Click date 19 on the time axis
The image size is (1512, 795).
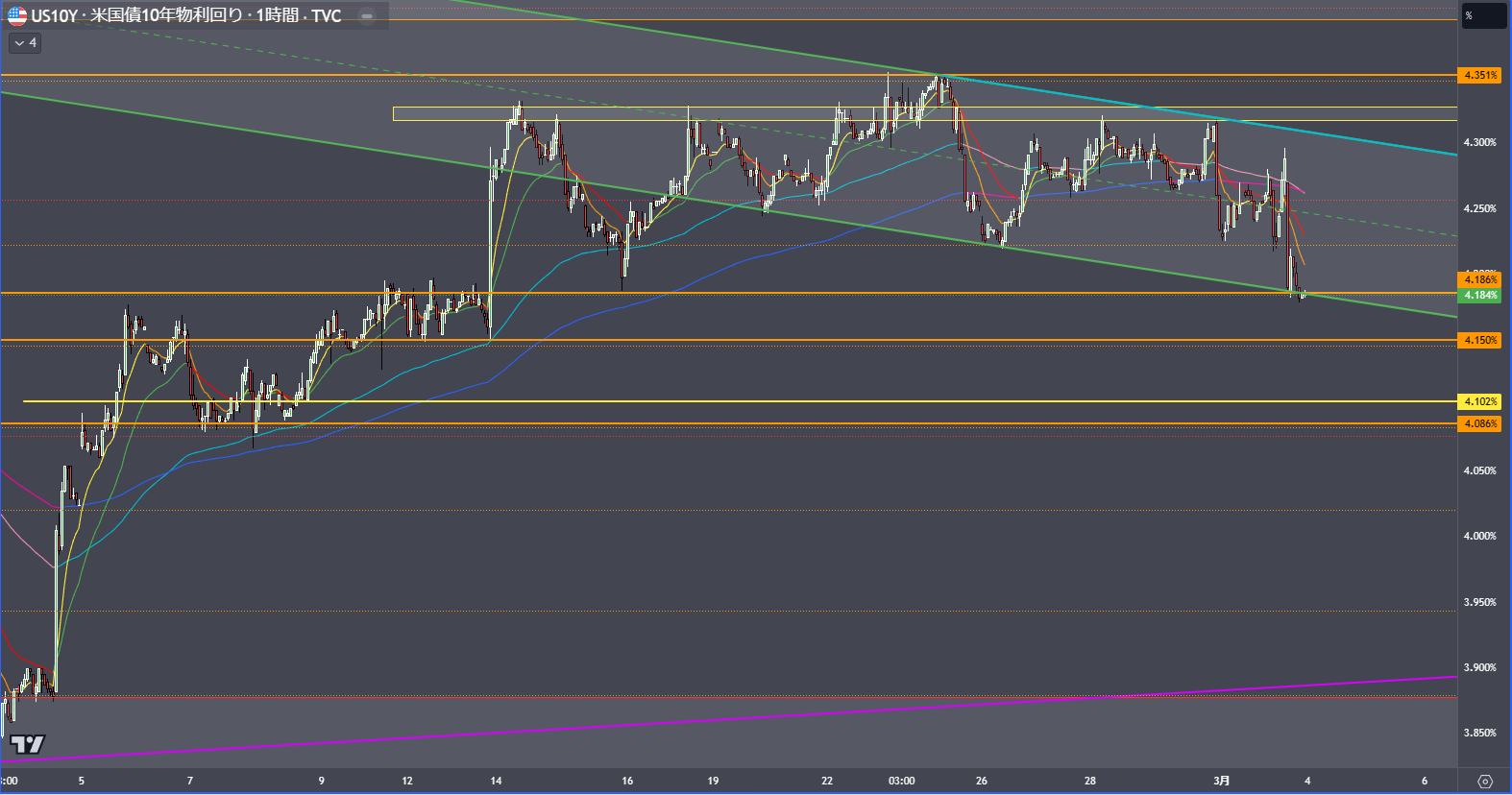coord(713,781)
